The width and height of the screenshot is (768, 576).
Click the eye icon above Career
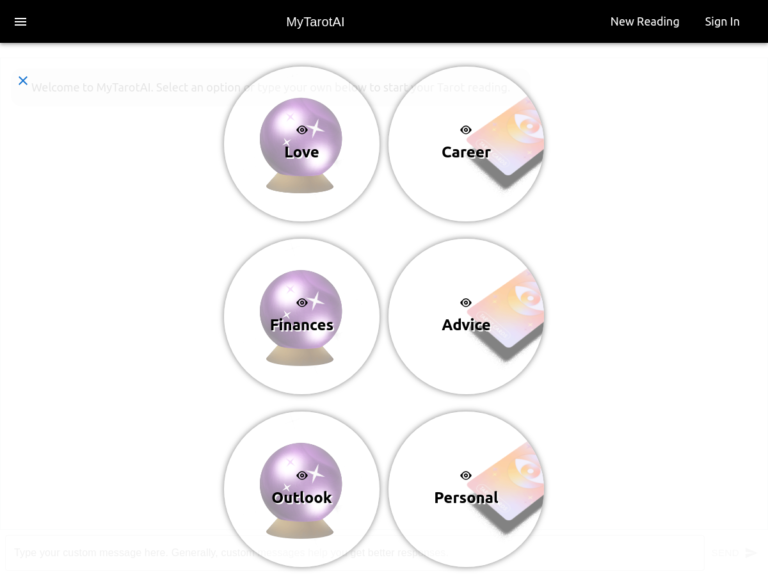(466, 130)
